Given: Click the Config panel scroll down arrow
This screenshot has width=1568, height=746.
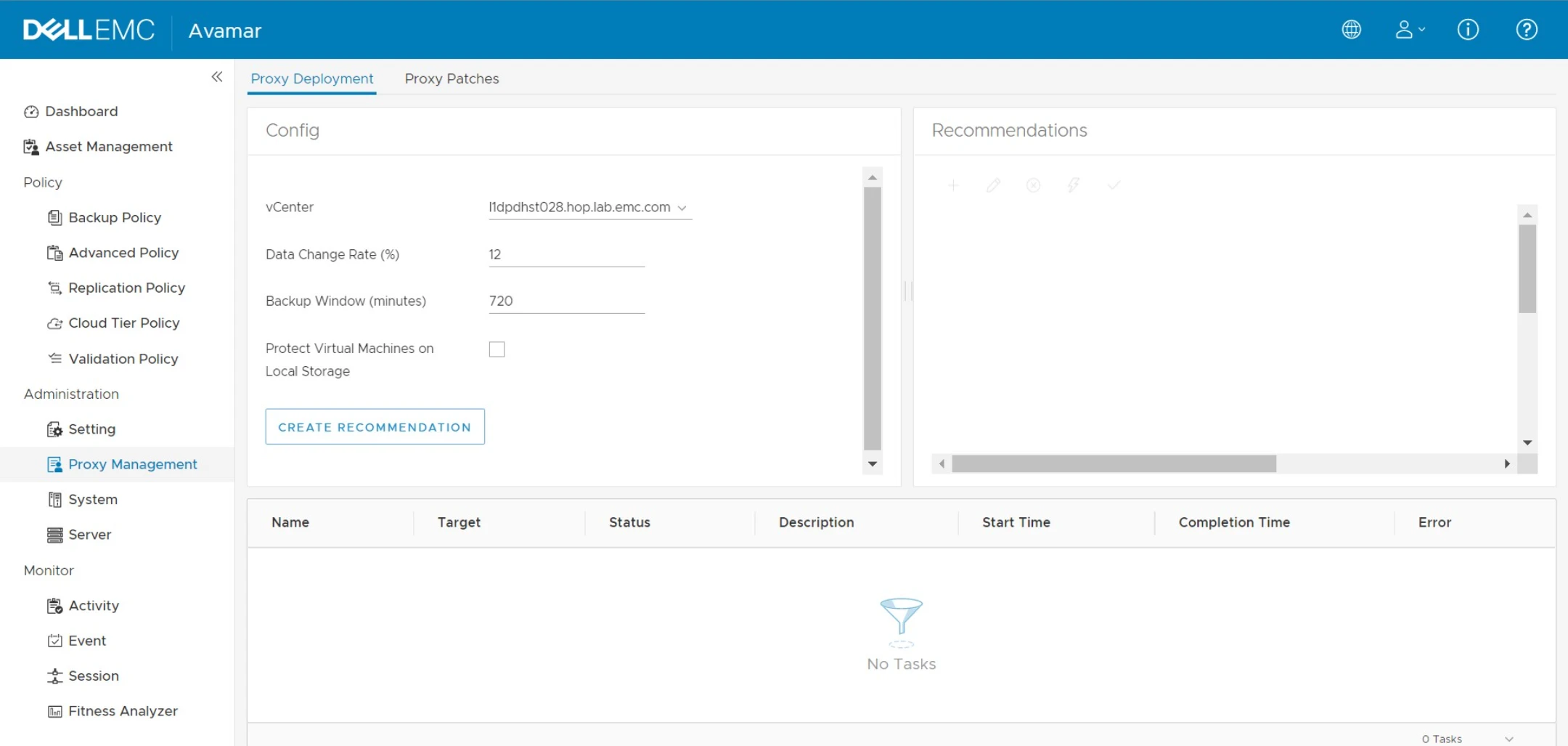Looking at the screenshot, I should coord(873,464).
